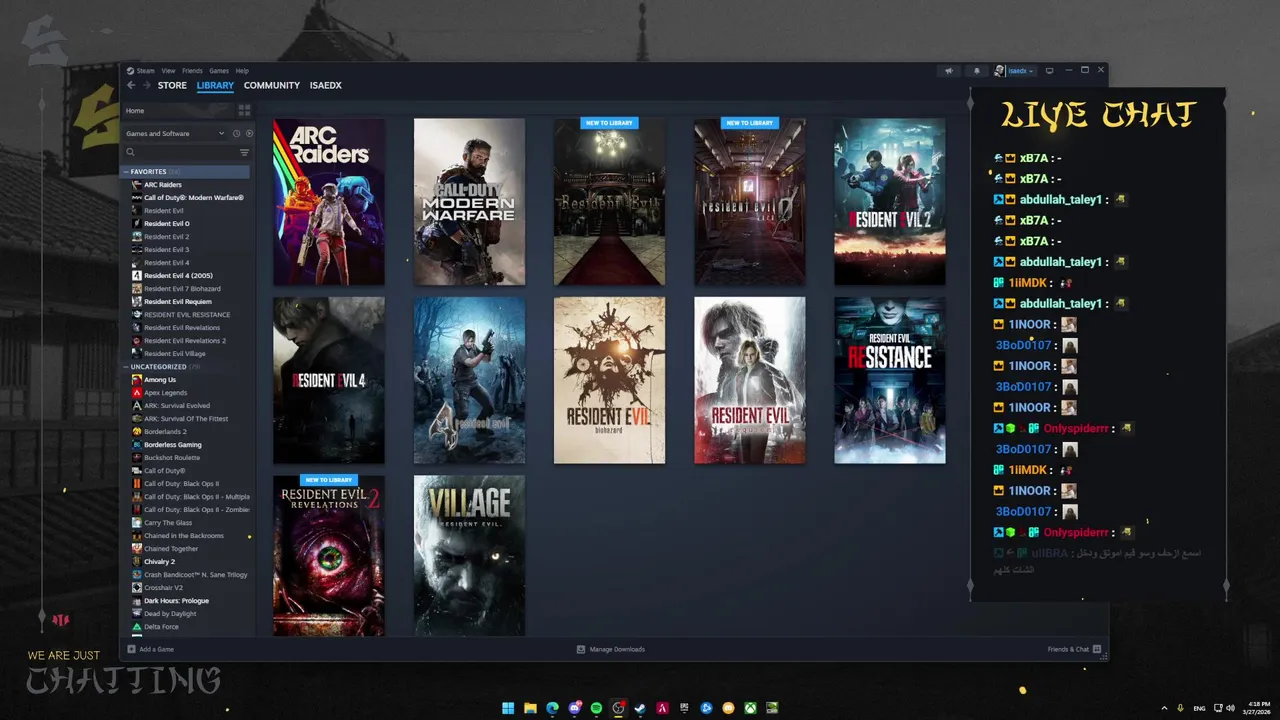Go forward with the Steam forward arrow
Viewport: 1280px width, 720px height.
(x=146, y=85)
